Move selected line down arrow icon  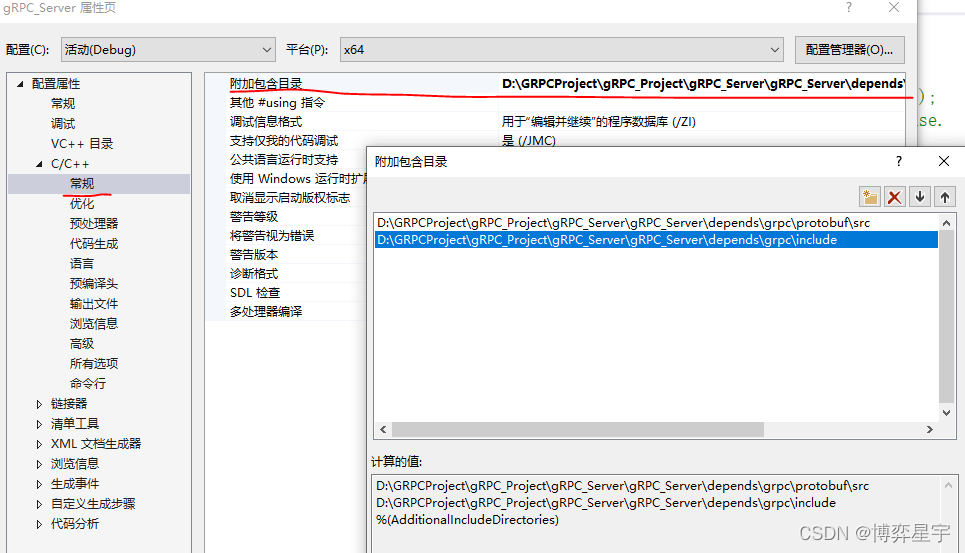920,197
